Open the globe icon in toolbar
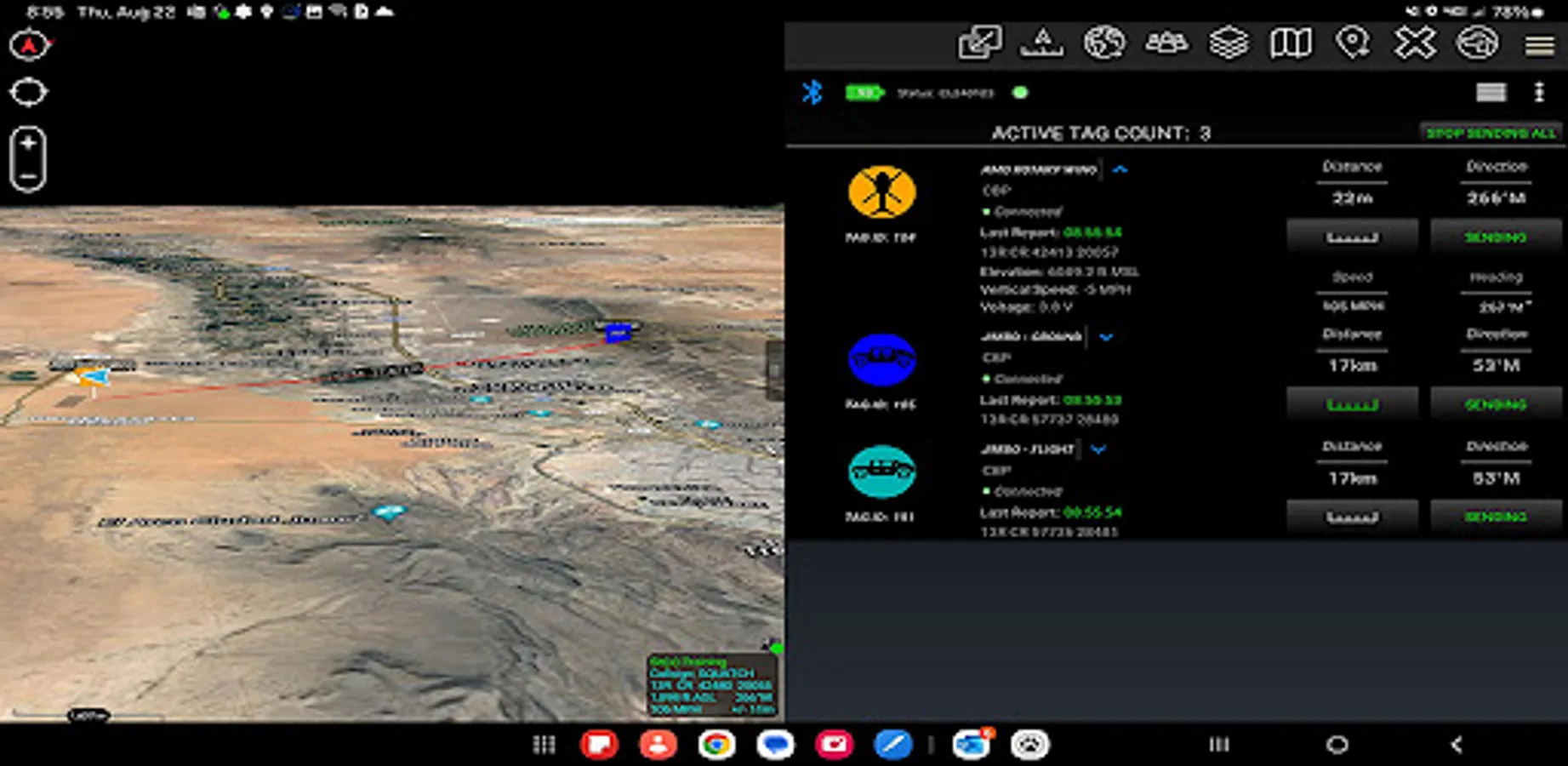The image size is (1568, 766). click(x=1103, y=43)
